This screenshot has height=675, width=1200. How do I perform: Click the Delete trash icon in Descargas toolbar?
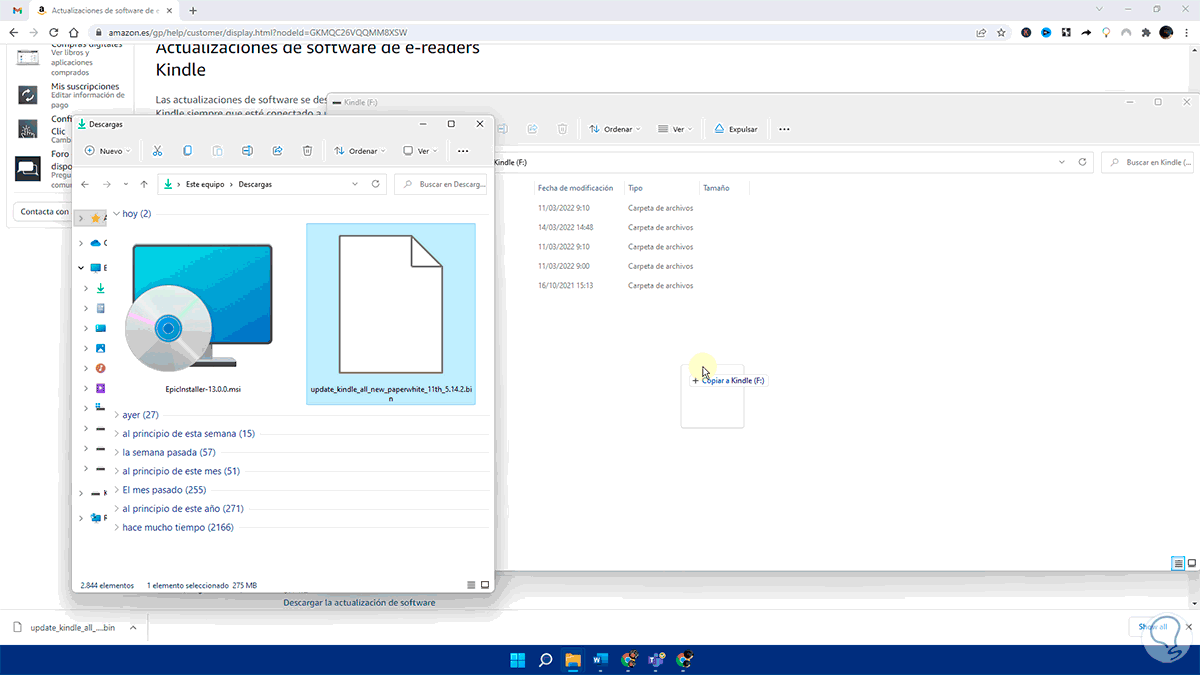307,151
